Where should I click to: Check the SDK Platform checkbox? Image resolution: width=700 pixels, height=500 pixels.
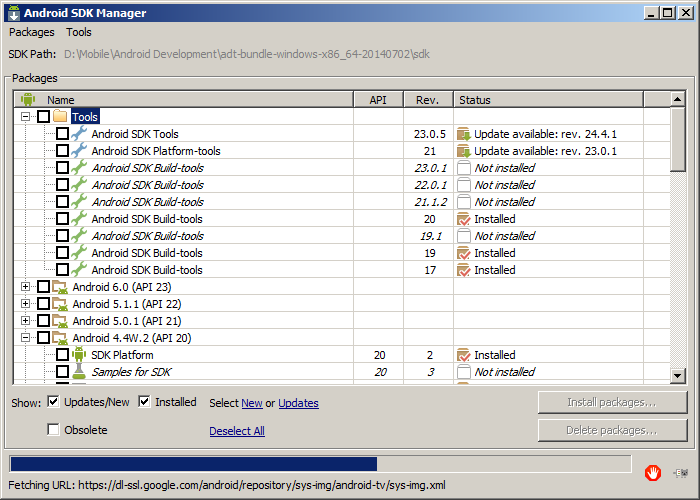pyautogui.click(x=62, y=355)
